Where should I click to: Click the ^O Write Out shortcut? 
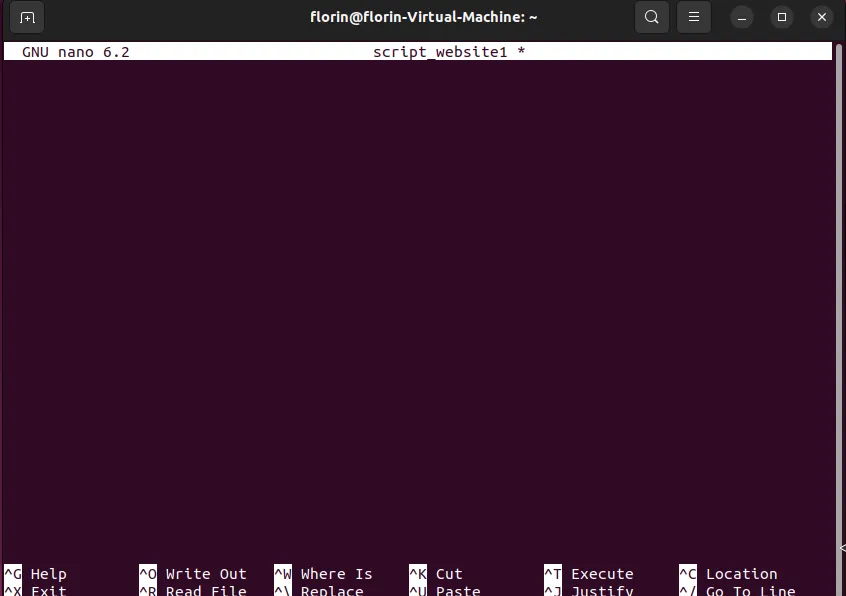pyautogui.click(x=193, y=574)
